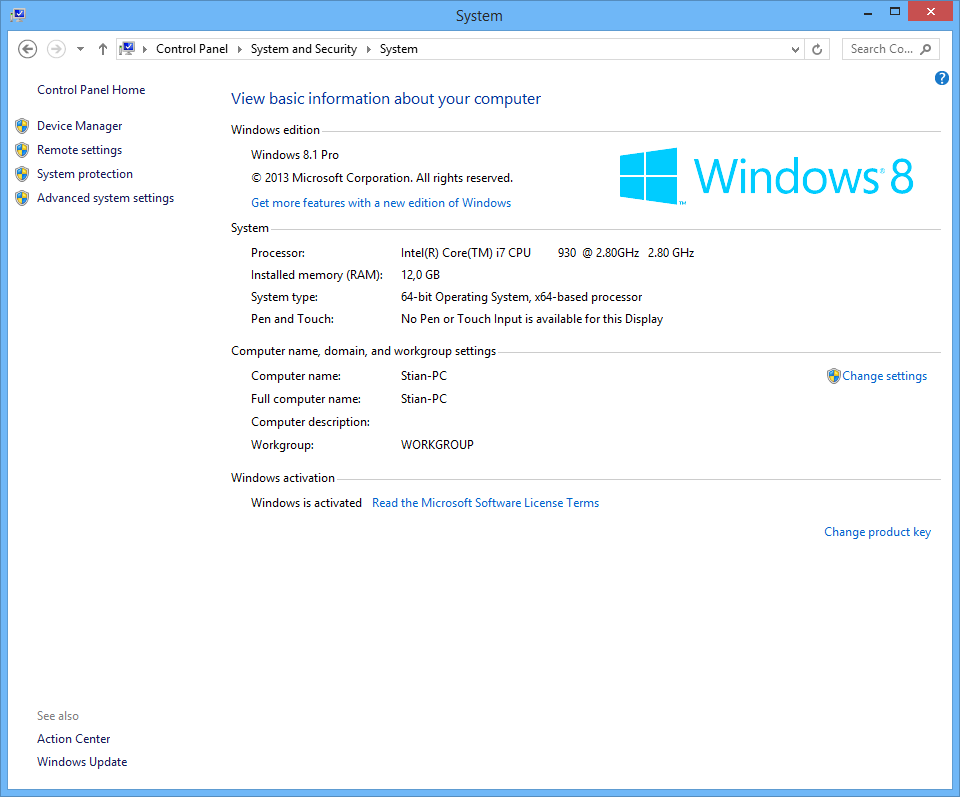Click the forward arrow navigation button
960x797 pixels.
click(56, 49)
